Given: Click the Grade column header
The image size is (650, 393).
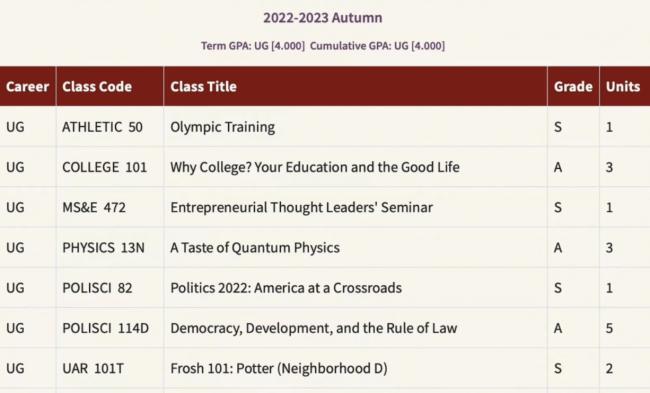Looking at the screenshot, I should [573, 86].
